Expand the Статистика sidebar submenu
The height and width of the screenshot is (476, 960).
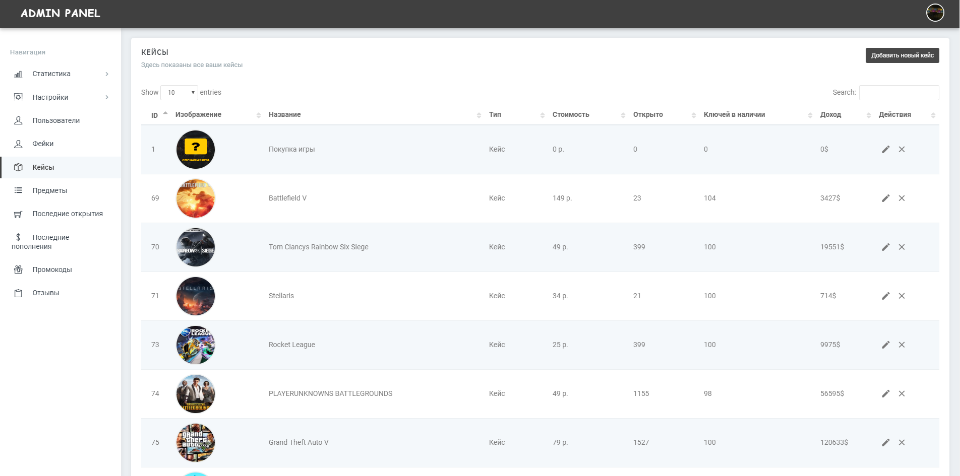coord(106,73)
